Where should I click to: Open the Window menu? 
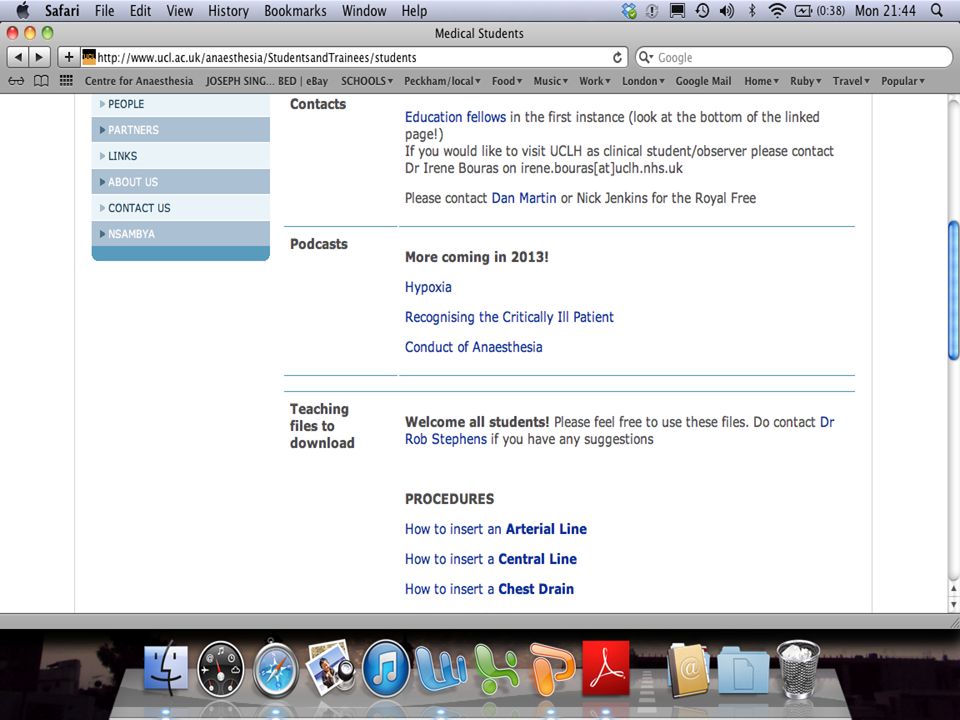[364, 10]
